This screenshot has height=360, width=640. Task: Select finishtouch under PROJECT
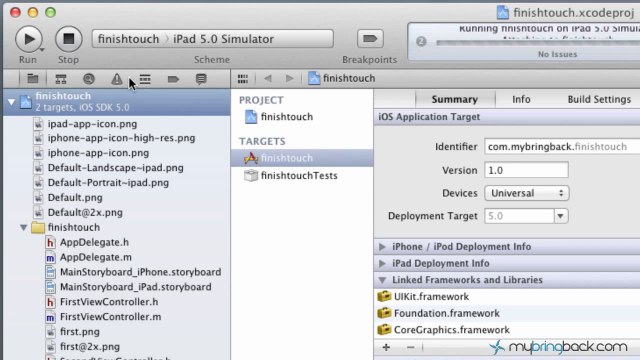(287, 117)
